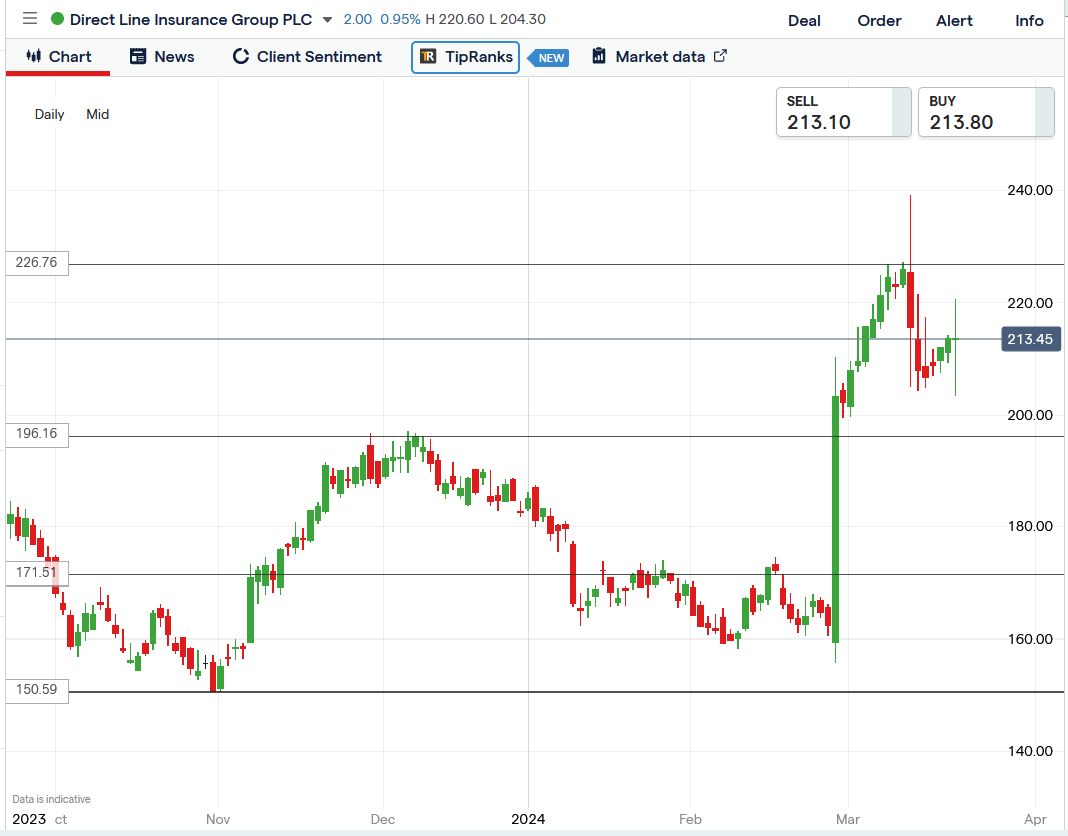Image resolution: width=1068 pixels, height=836 pixels.
Task: Click the TipRanks TR logo icon
Action: [x=428, y=57]
